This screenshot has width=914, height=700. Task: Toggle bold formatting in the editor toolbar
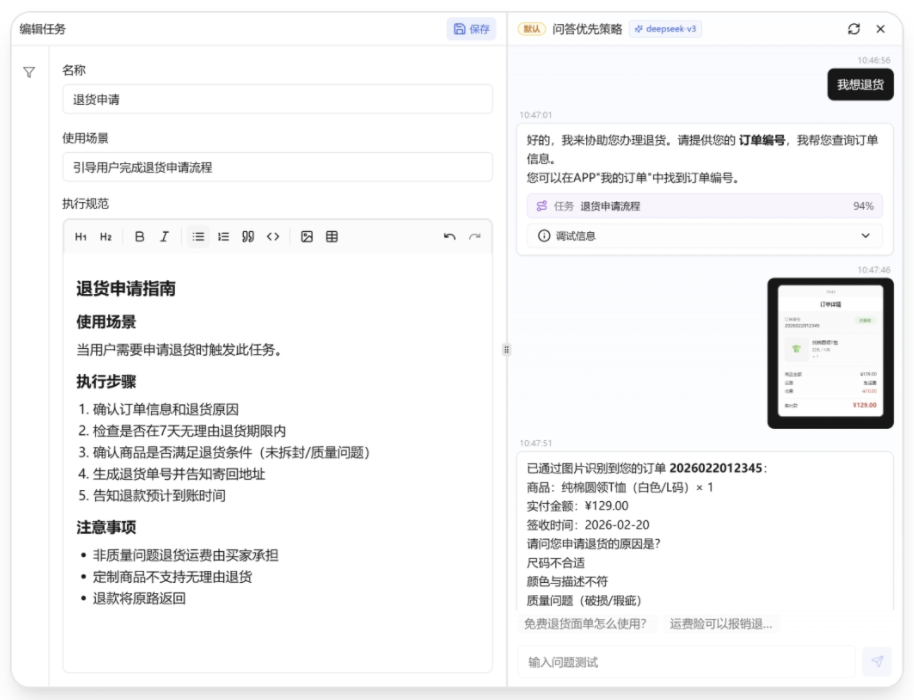point(141,236)
